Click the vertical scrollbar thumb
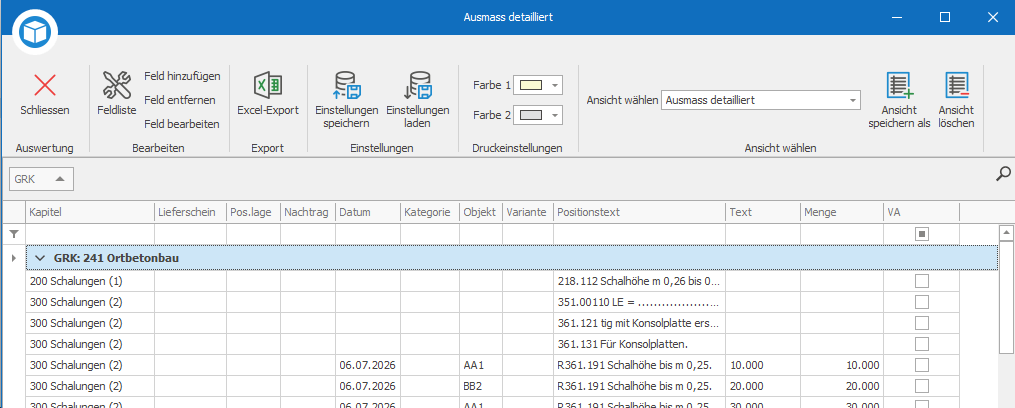 [x=1006, y=297]
